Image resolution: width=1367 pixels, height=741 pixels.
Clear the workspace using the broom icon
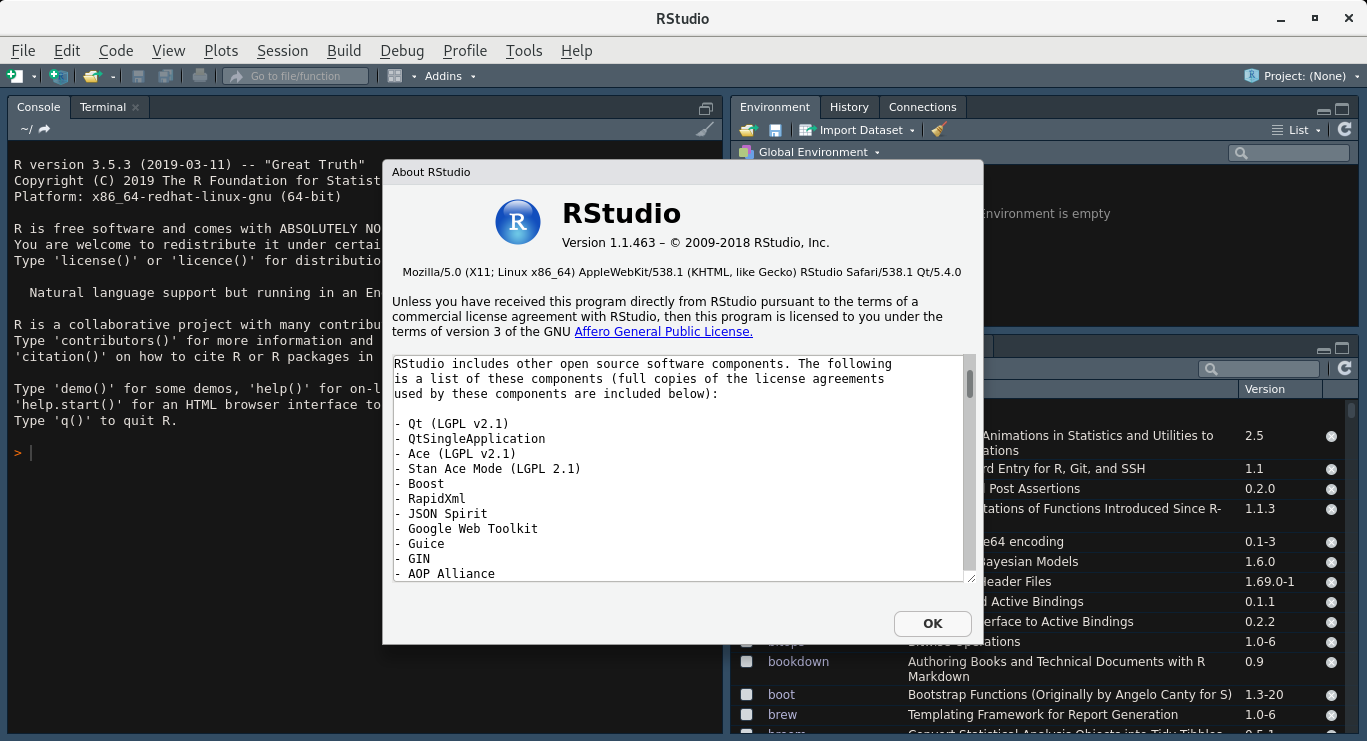pyautogui.click(x=937, y=129)
